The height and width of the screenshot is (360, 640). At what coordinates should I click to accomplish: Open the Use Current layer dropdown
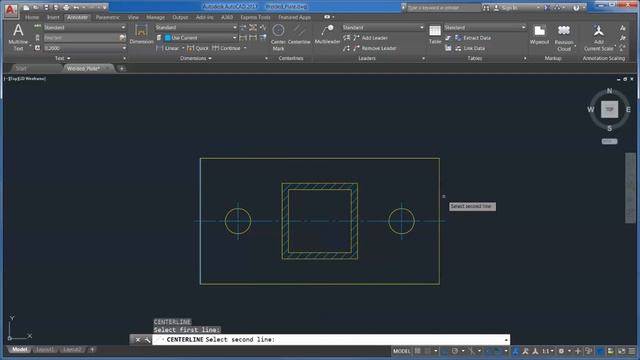coord(200,38)
